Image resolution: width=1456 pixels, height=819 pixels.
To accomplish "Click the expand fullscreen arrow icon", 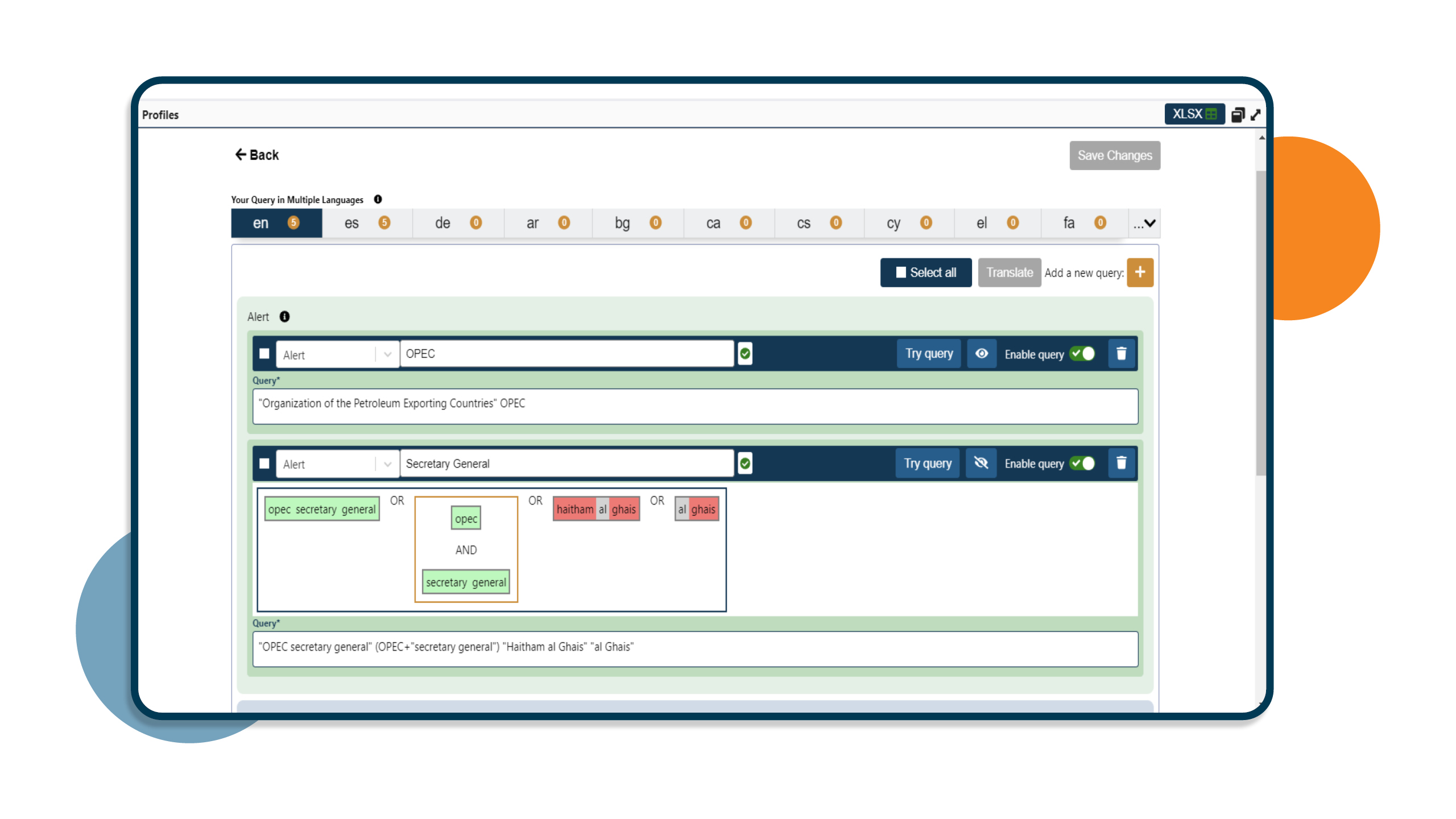I will tap(1256, 115).
